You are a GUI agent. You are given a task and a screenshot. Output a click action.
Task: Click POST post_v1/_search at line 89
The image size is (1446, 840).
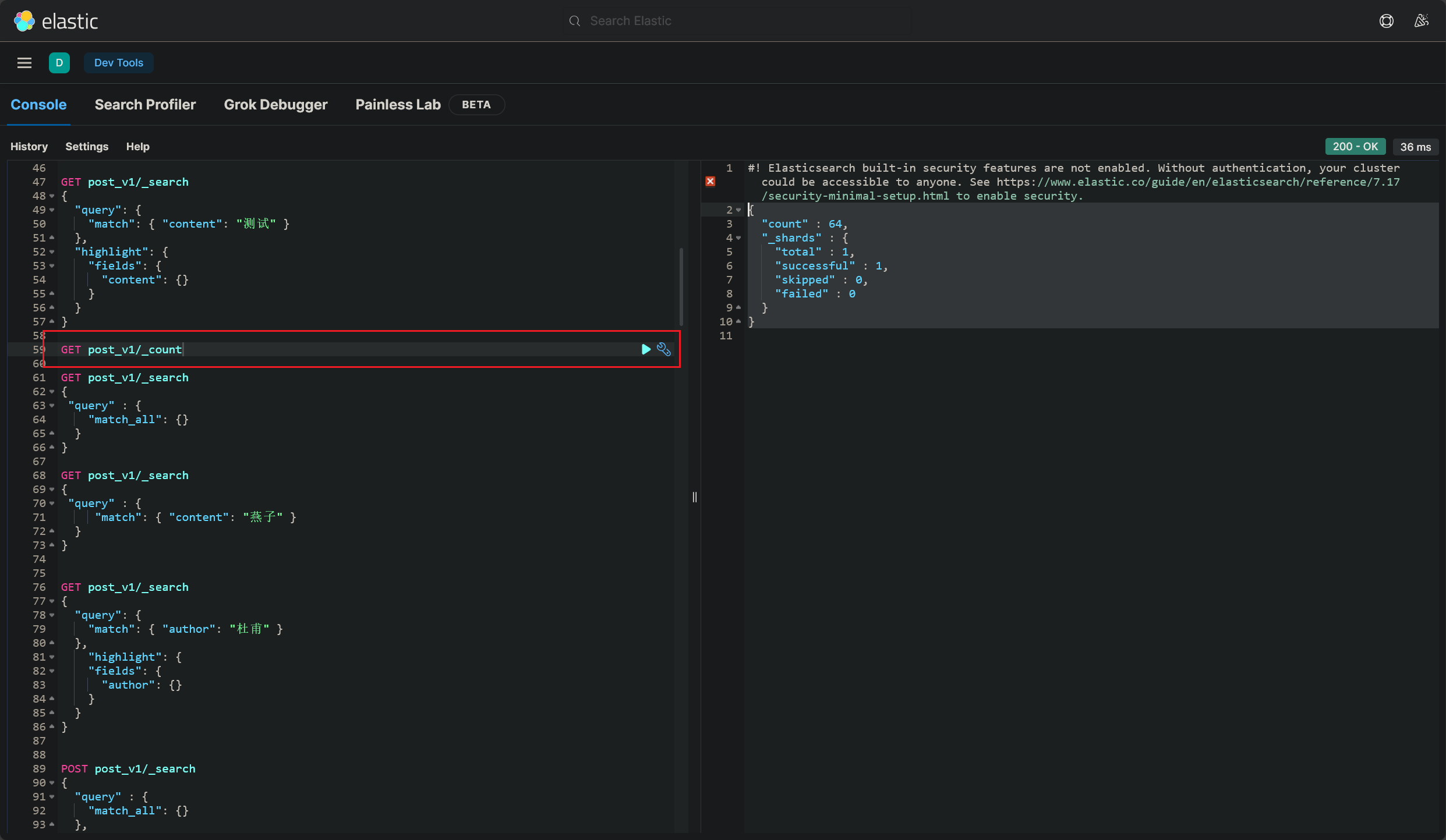pyautogui.click(x=128, y=769)
